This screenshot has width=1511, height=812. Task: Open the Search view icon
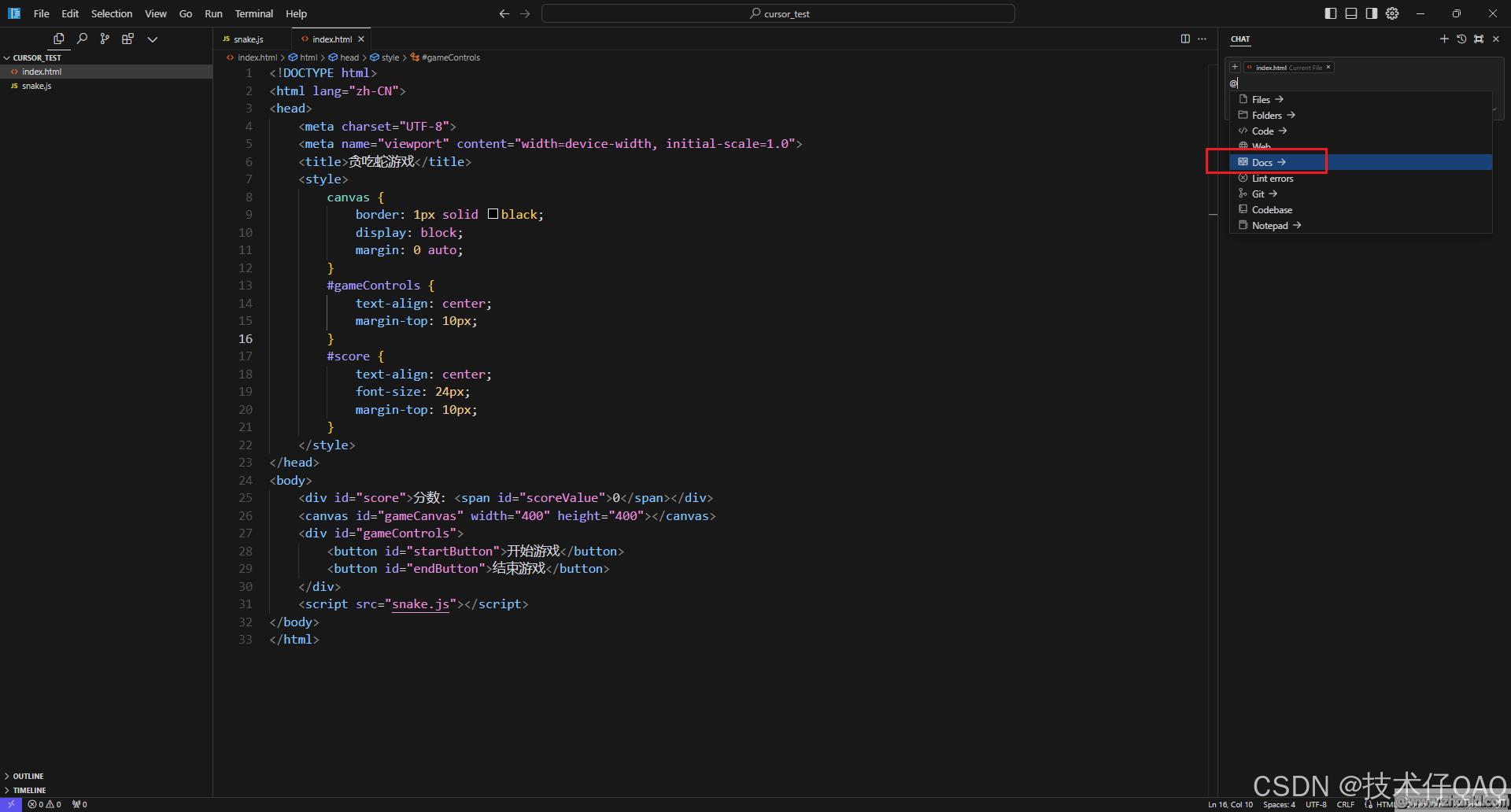tap(82, 39)
